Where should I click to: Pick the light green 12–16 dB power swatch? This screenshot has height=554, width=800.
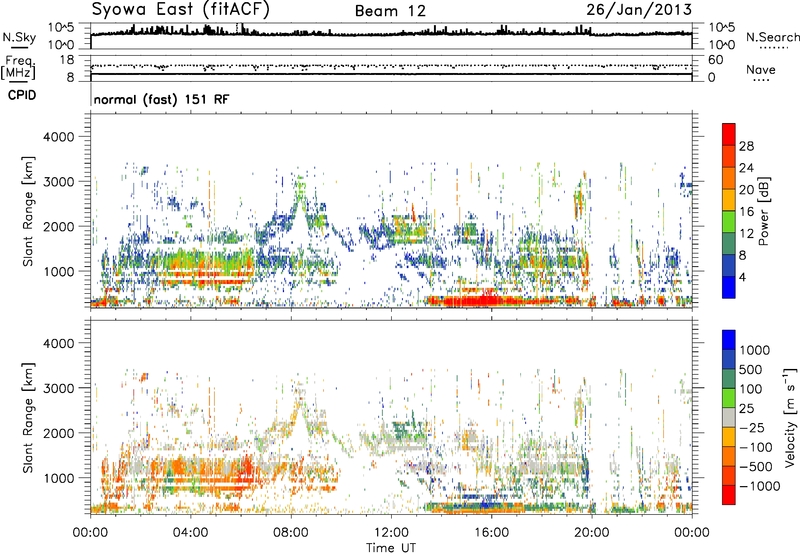[x=729, y=222]
